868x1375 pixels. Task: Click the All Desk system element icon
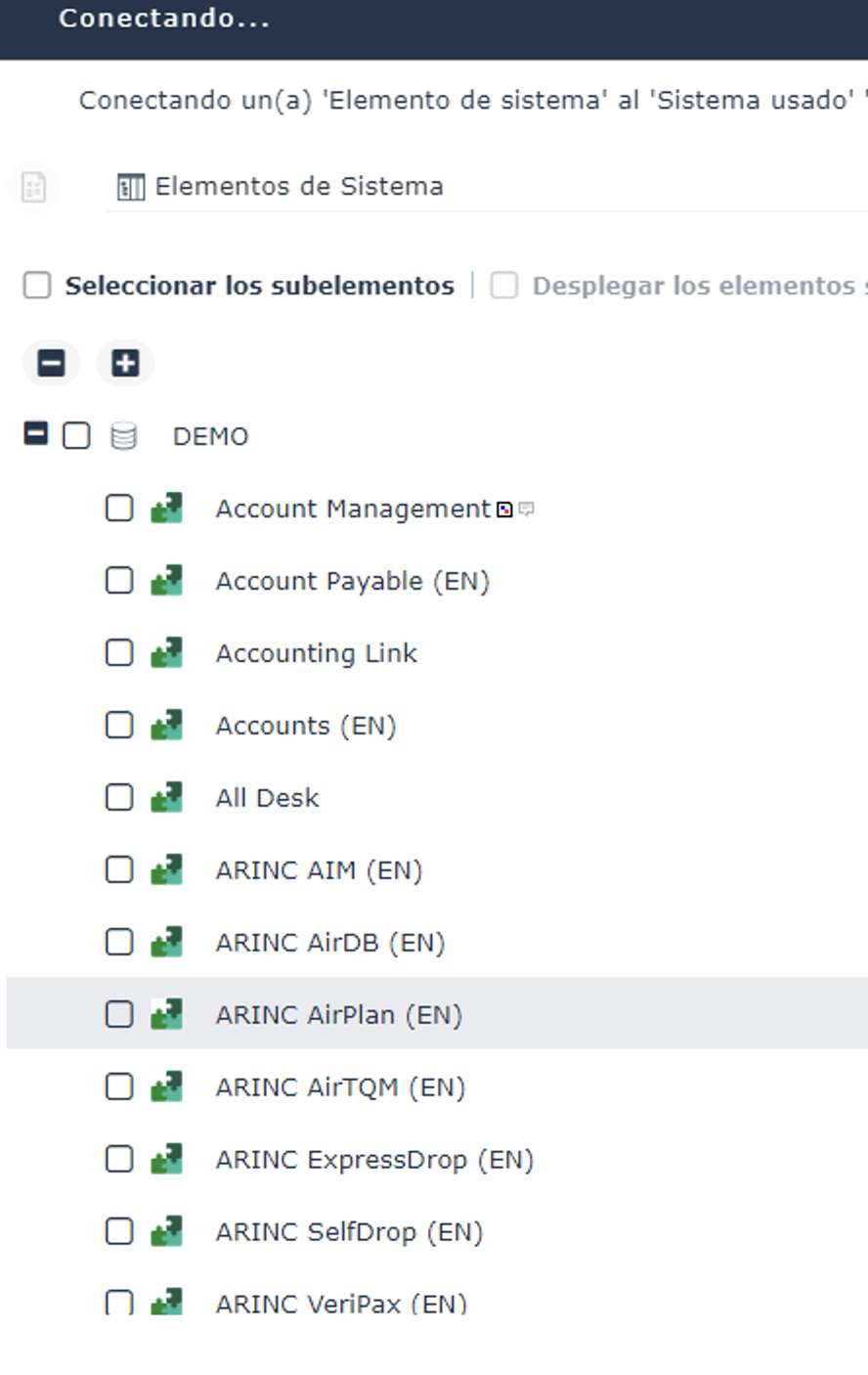[x=166, y=797]
